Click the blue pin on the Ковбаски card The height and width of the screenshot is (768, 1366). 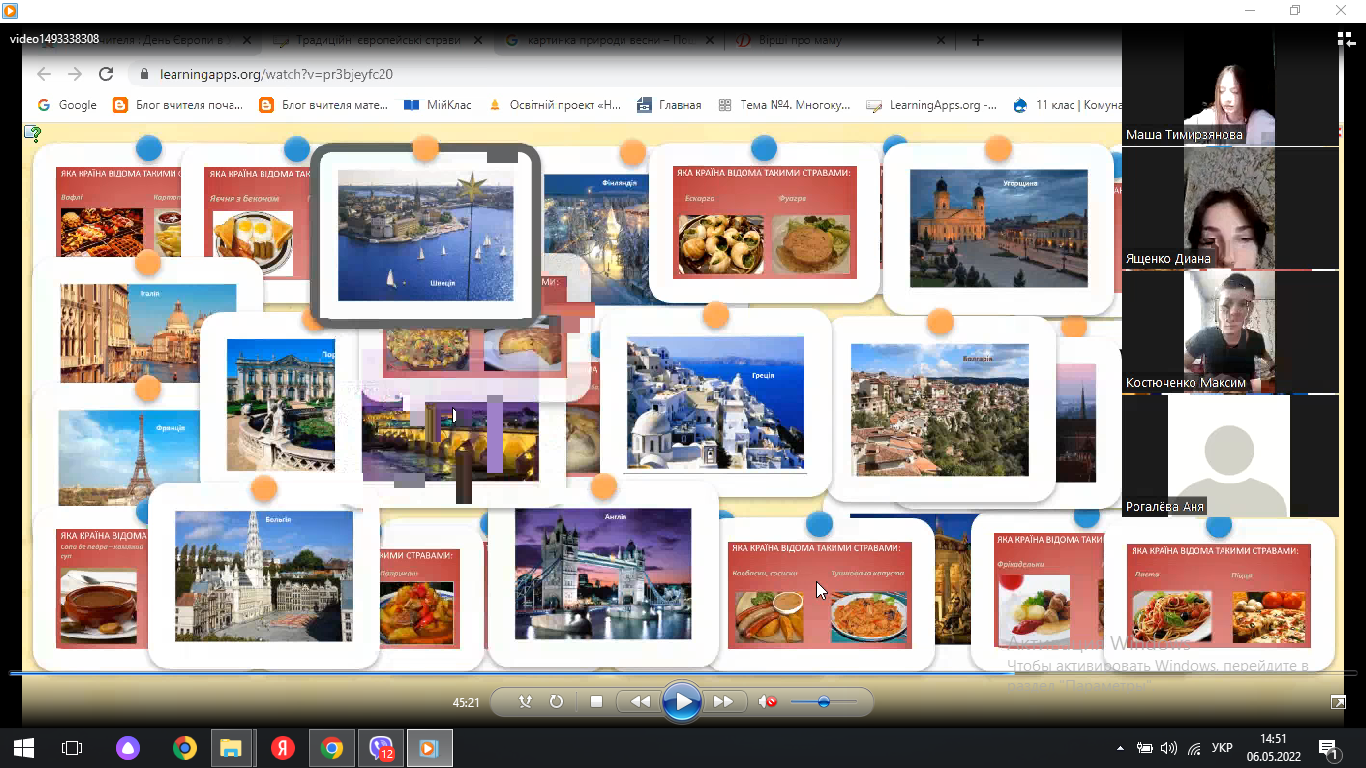[819, 524]
